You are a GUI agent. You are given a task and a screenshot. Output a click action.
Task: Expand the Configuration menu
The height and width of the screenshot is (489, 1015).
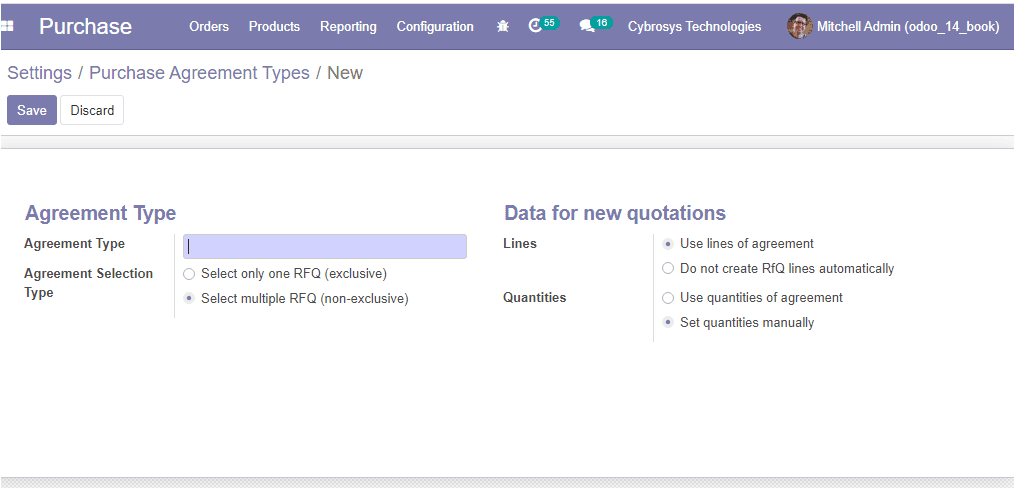tap(435, 27)
